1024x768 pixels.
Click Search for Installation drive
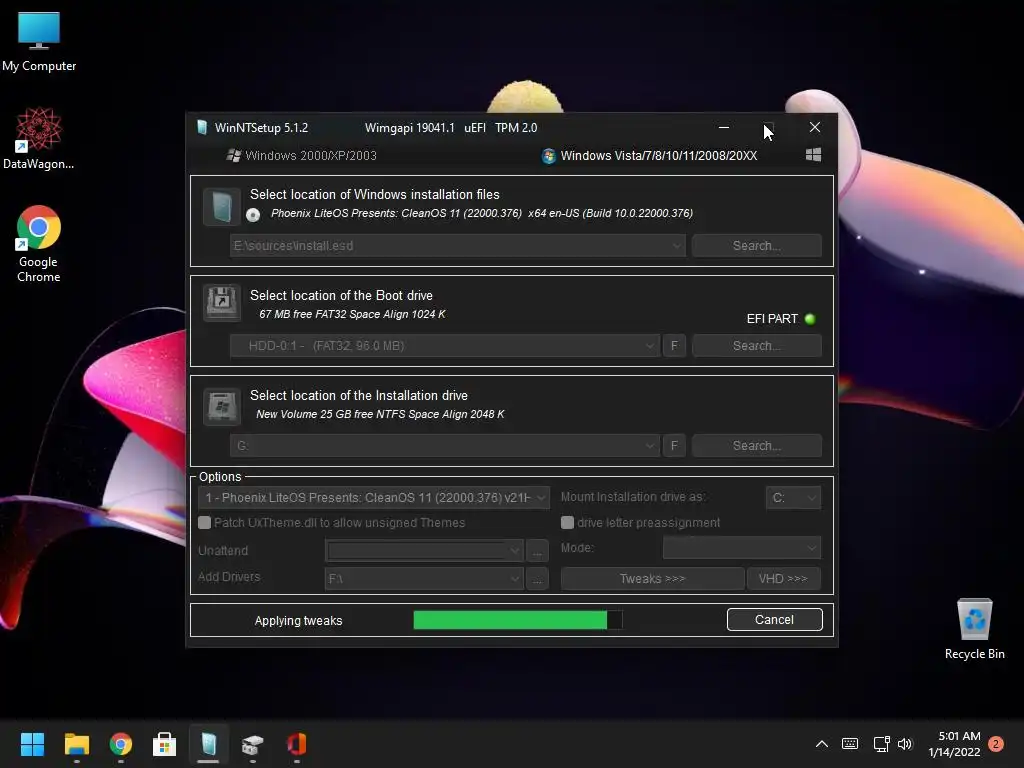point(756,445)
